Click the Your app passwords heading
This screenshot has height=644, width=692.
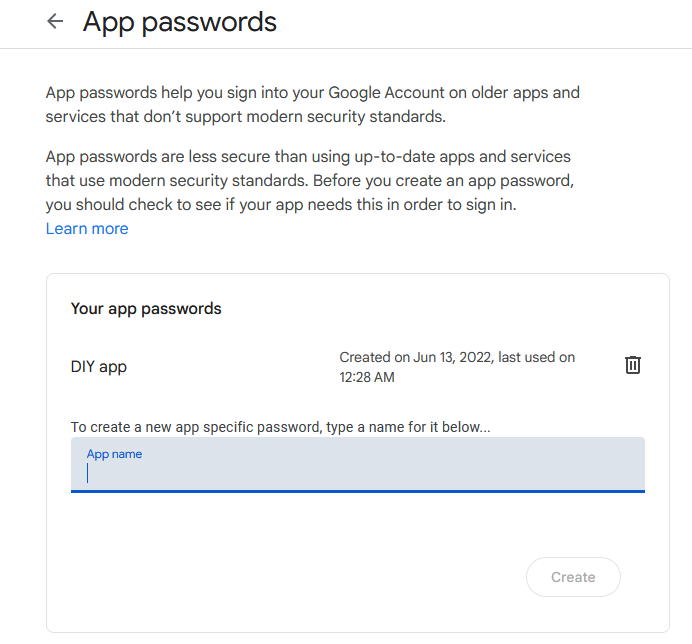[x=146, y=308]
